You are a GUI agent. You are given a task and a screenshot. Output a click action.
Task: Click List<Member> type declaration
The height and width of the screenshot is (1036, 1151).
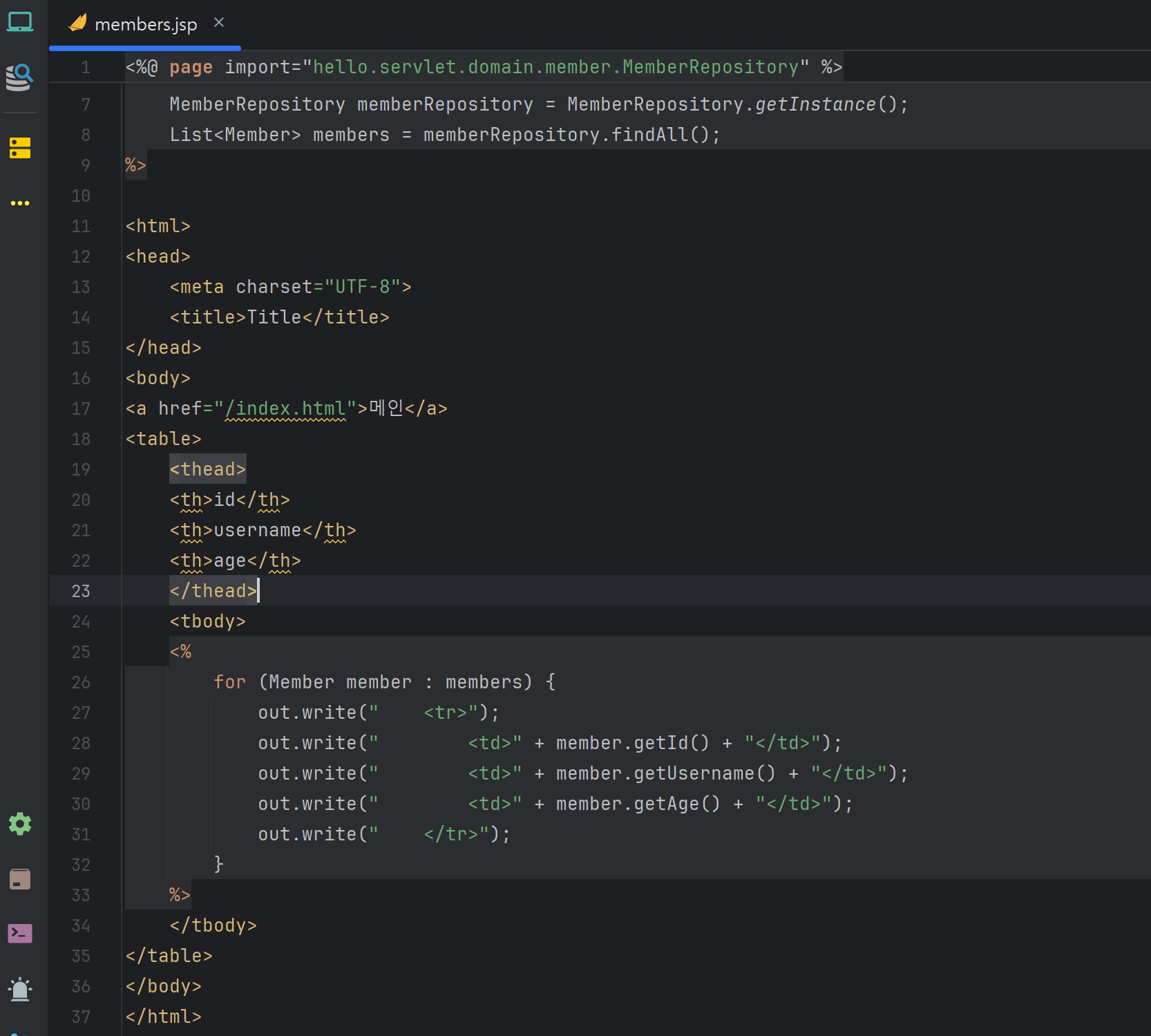click(x=236, y=135)
